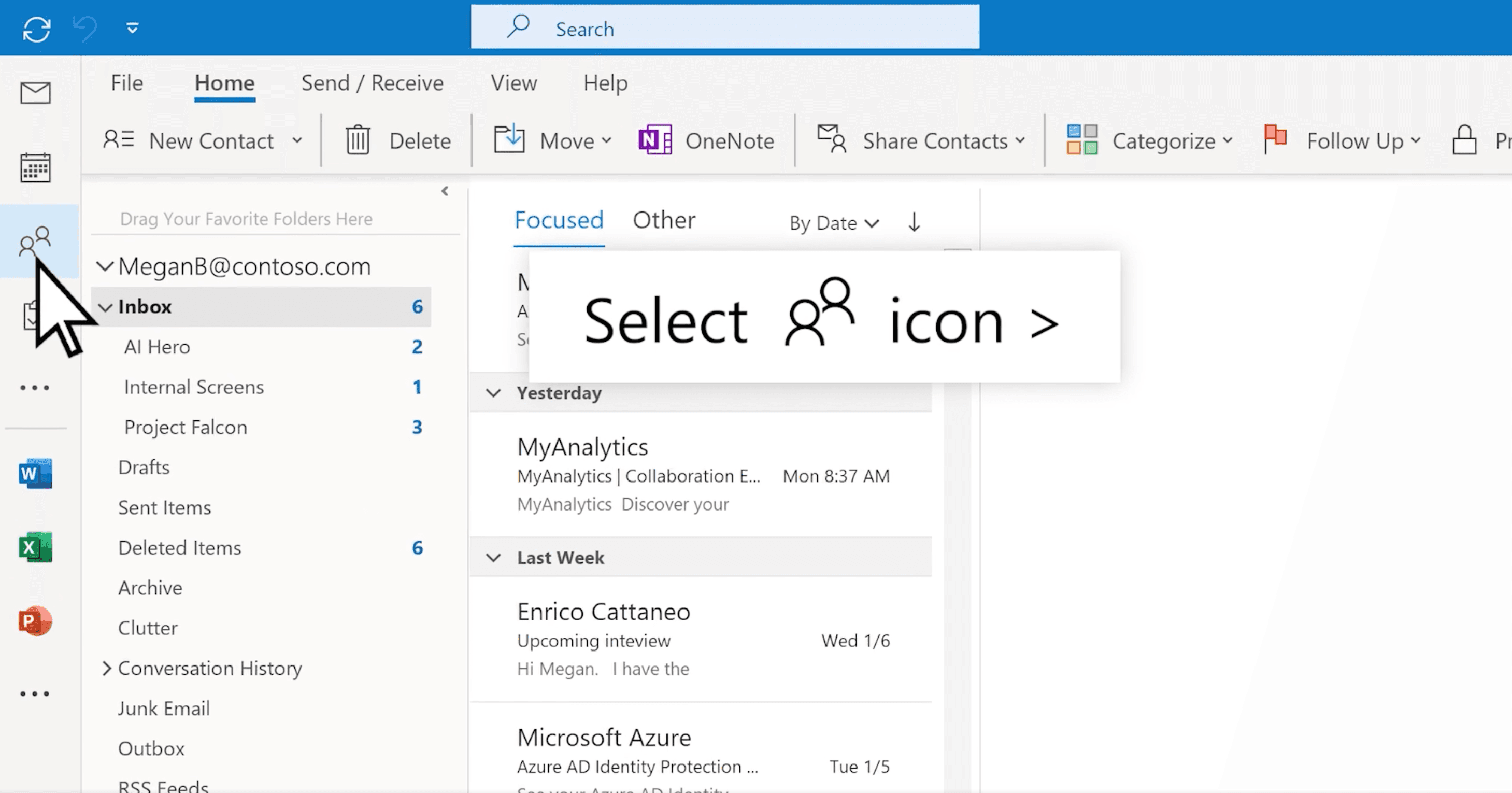The height and width of the screenshot is (793, 1512).
Task: Switch to the Focused inbox tab
Action: pos(558,220)
